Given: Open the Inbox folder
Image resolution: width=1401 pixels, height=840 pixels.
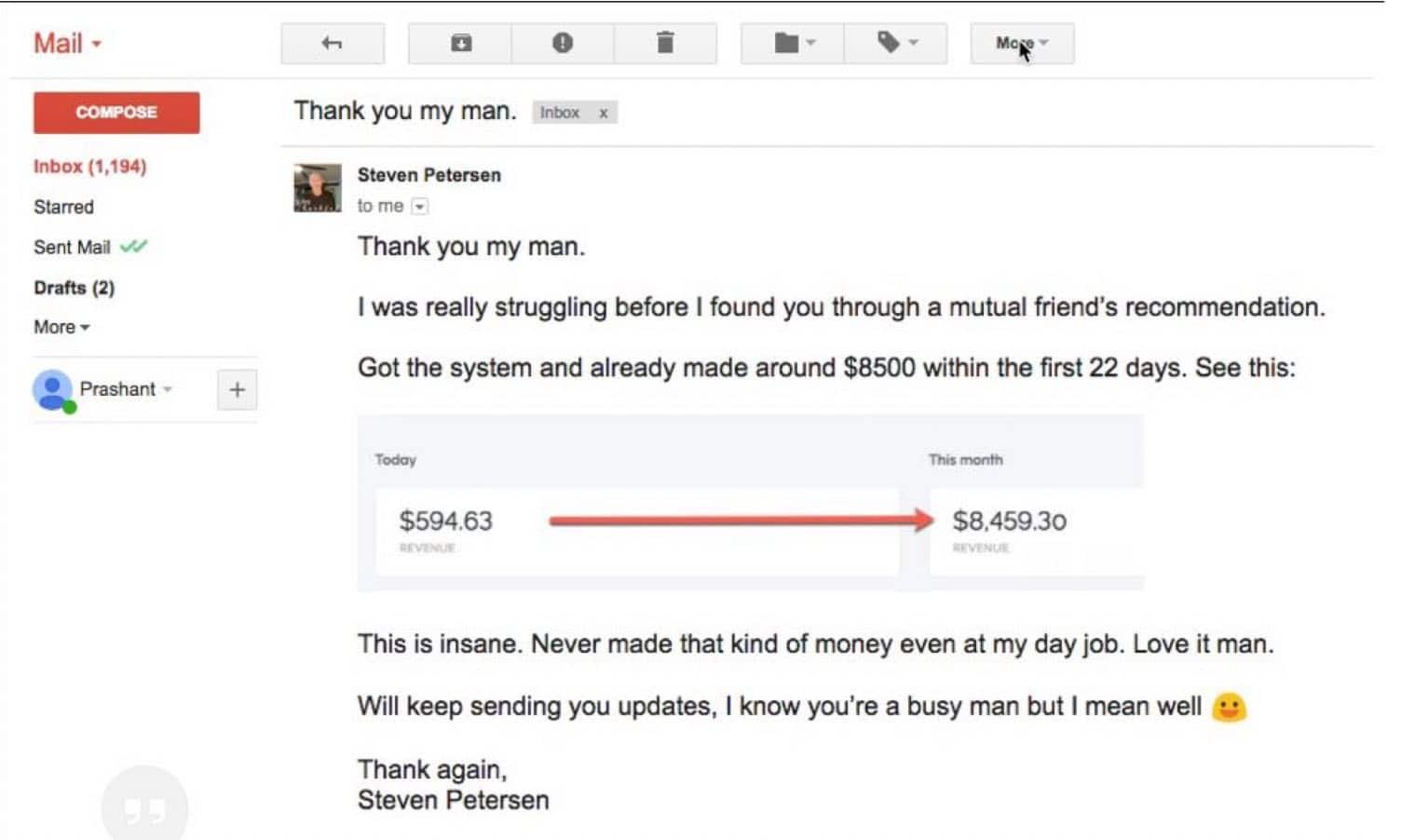Looking at the screenshot, I should tap(89, 167).
